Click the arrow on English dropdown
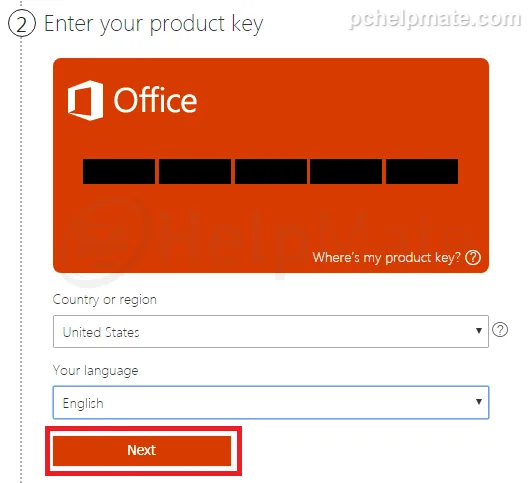Viewport: 531px width, 483px height. coord(479,402)
